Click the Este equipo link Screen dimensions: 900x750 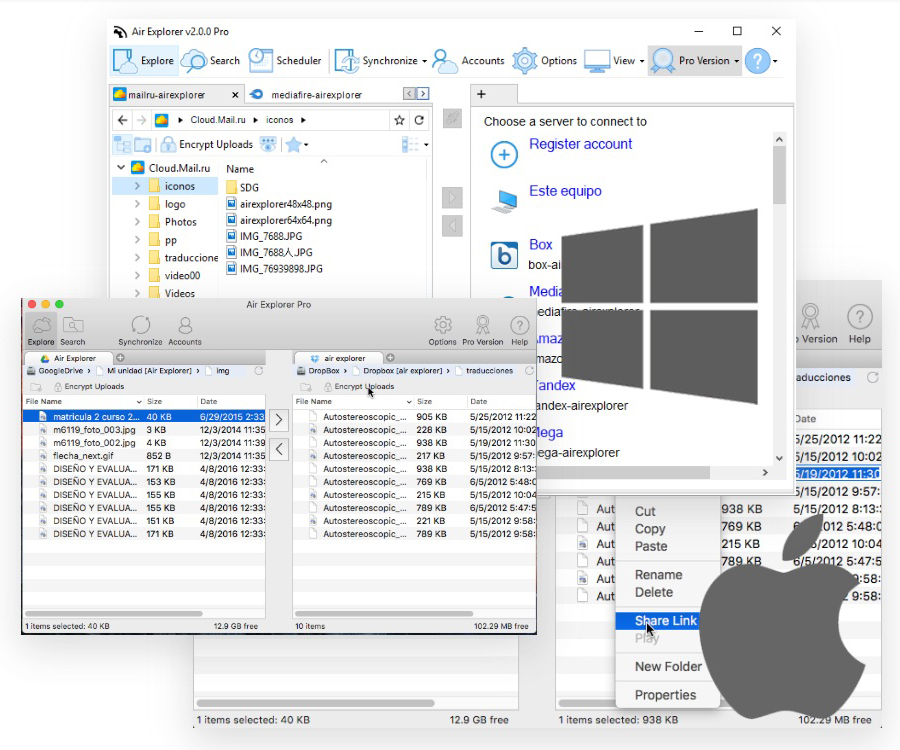pos(565,191)
